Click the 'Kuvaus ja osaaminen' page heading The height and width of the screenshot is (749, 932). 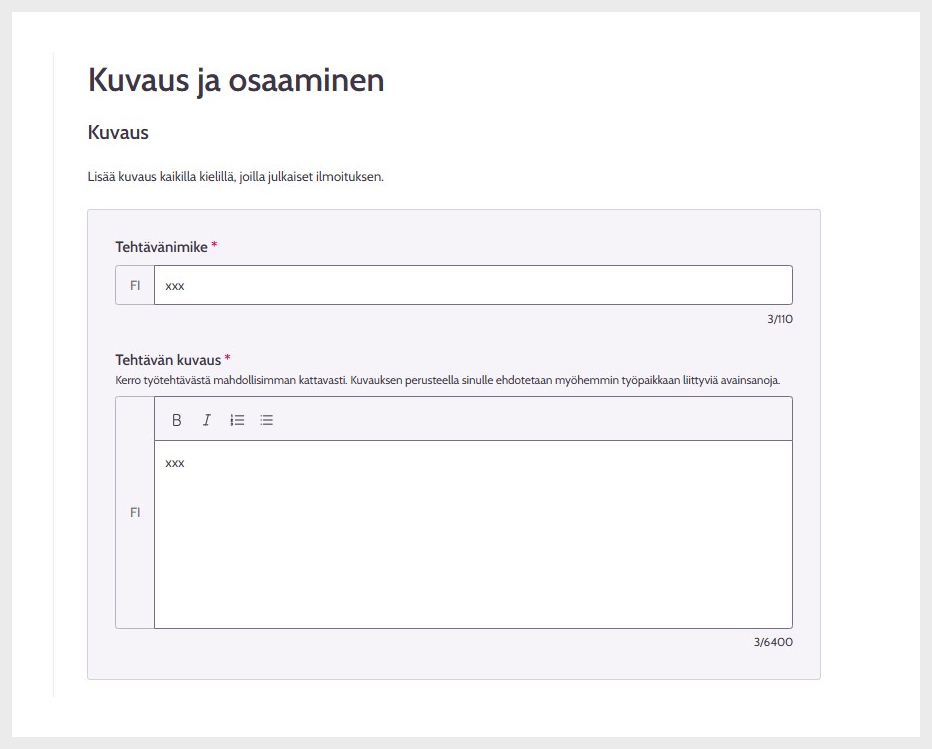(236, 80)
